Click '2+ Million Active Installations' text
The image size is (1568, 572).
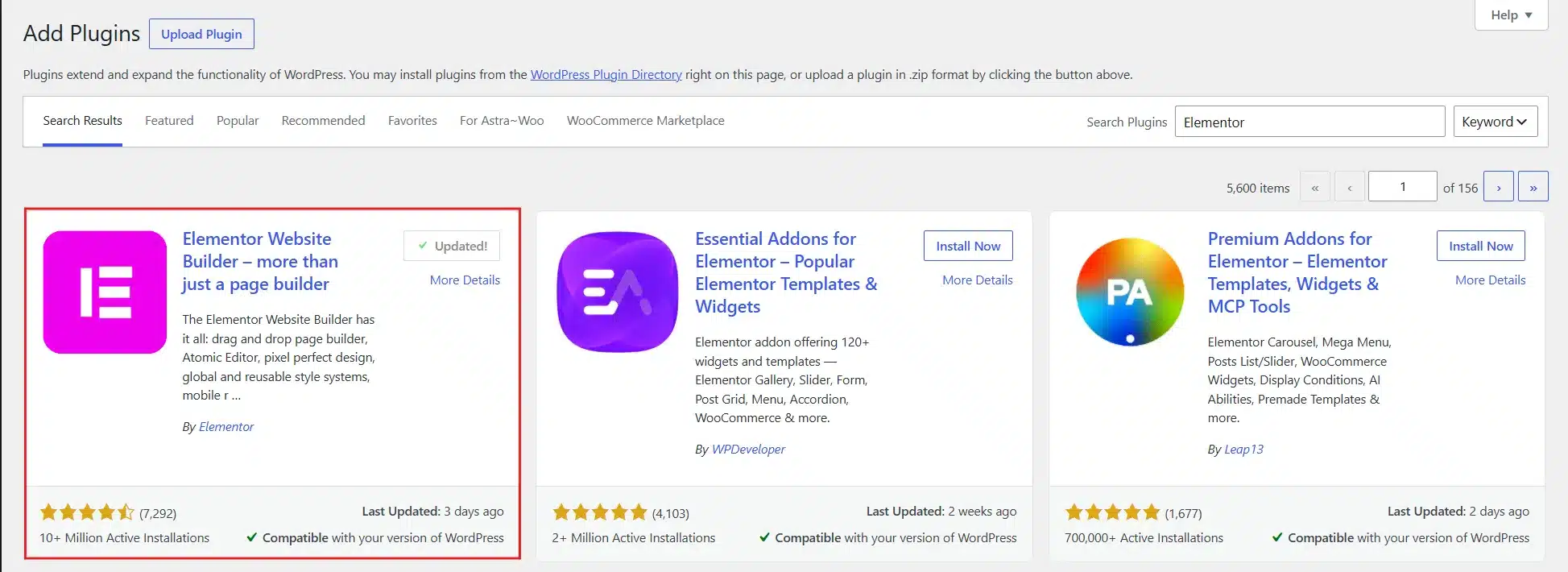click(x=634, y=538)
